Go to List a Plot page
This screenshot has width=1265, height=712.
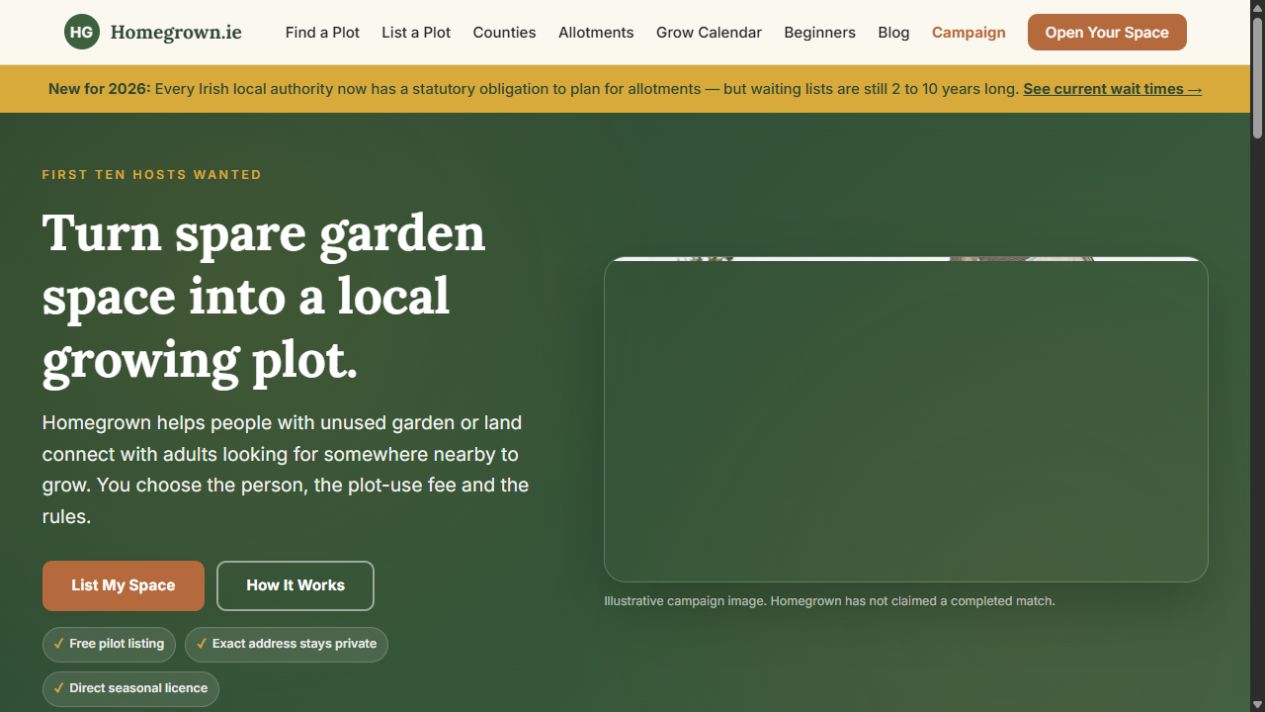click(416, 32)
